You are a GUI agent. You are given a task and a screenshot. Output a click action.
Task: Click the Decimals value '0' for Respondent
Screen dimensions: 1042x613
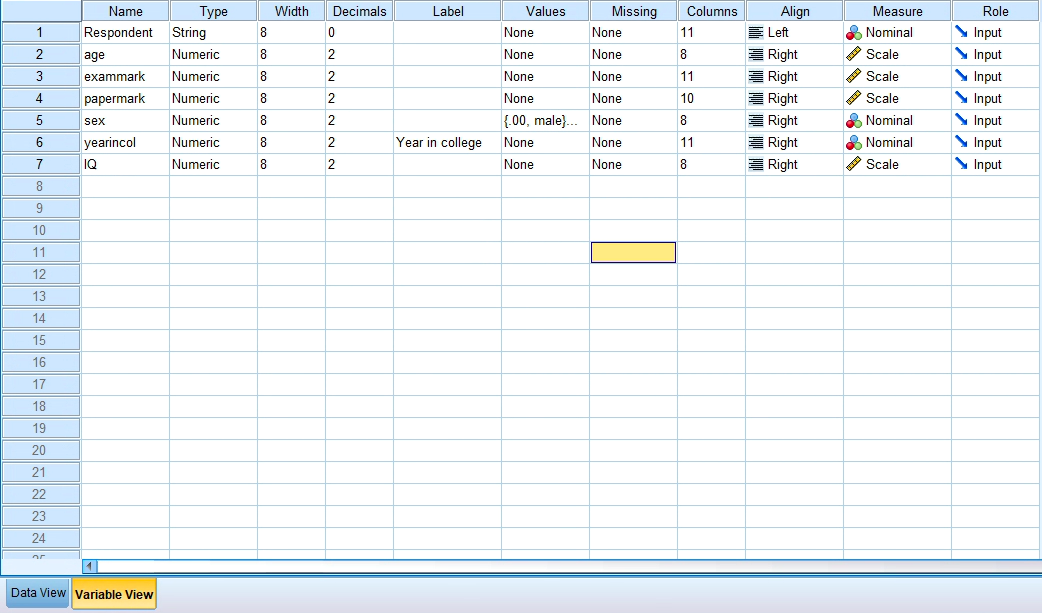[x=360, y=33]
